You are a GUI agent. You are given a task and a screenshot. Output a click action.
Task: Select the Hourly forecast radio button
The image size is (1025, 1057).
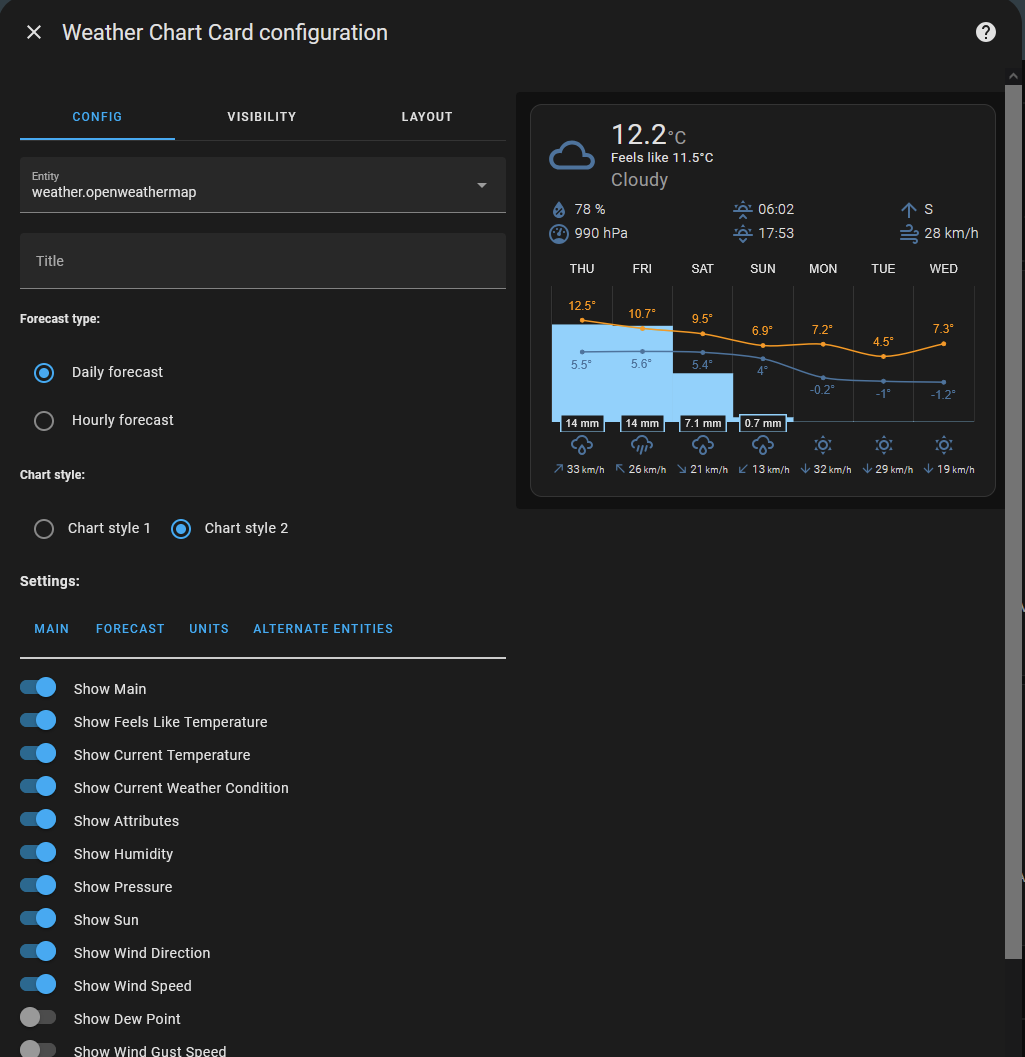pyautogui.click(x=44, y=421)
